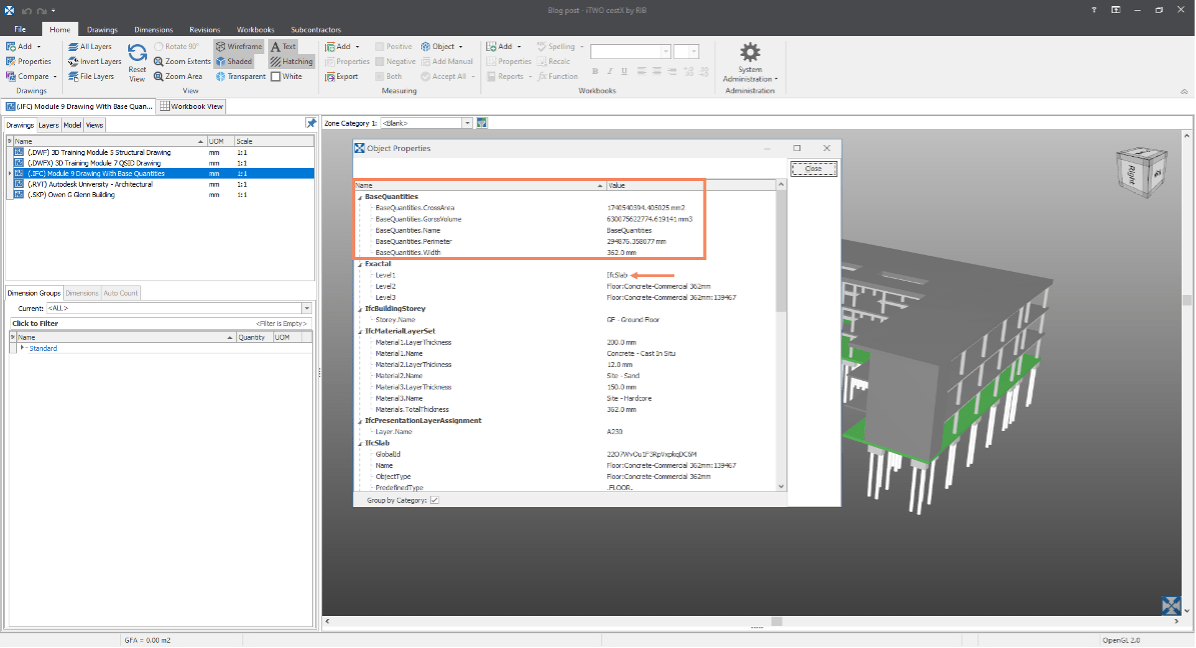Click the undo arrow in title bar
The width and height of the screenshot is (1196, 648).
click(26, 11)
